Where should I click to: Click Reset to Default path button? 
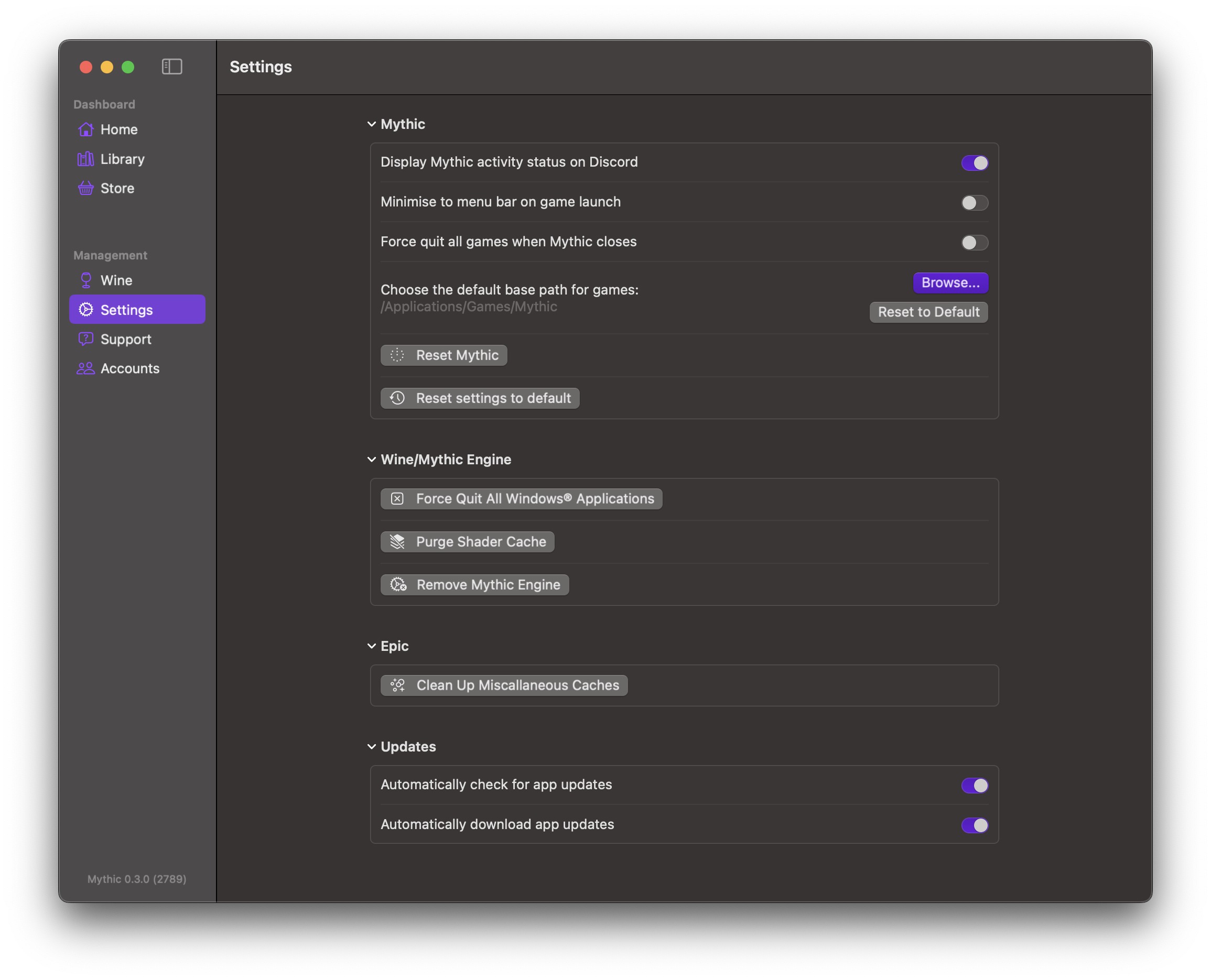928,312
